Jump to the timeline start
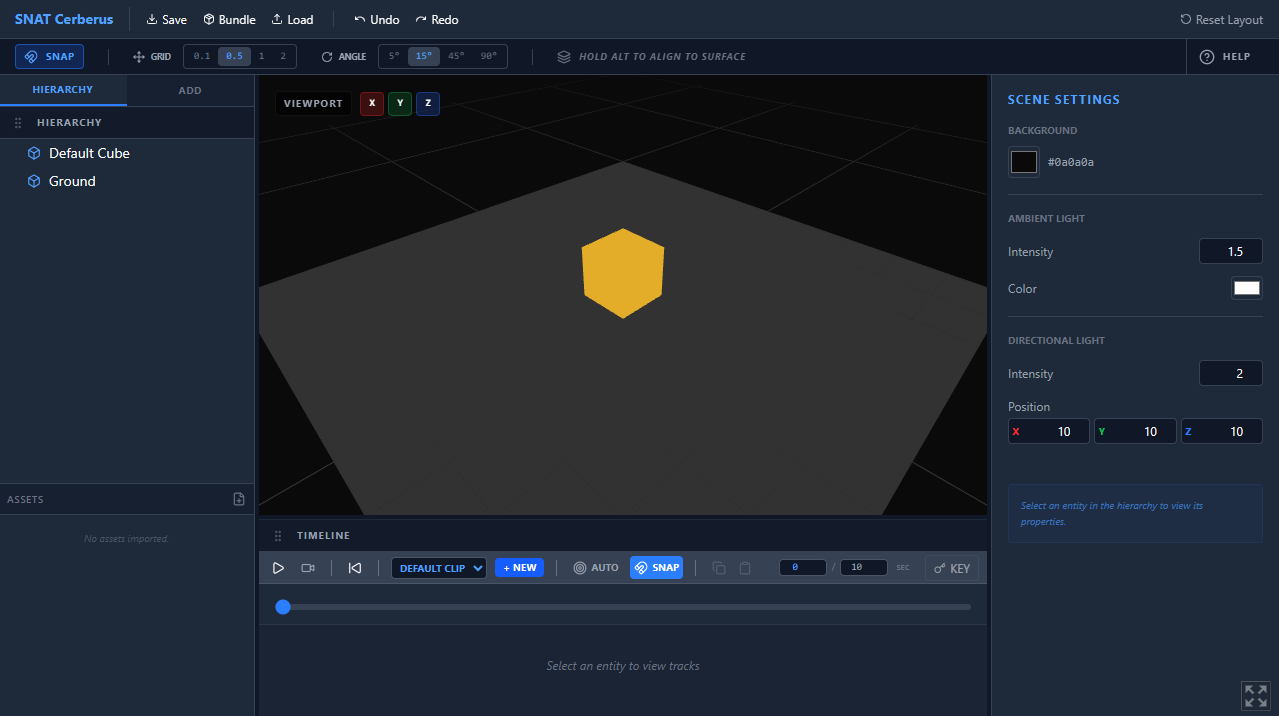 coord(355,568)
